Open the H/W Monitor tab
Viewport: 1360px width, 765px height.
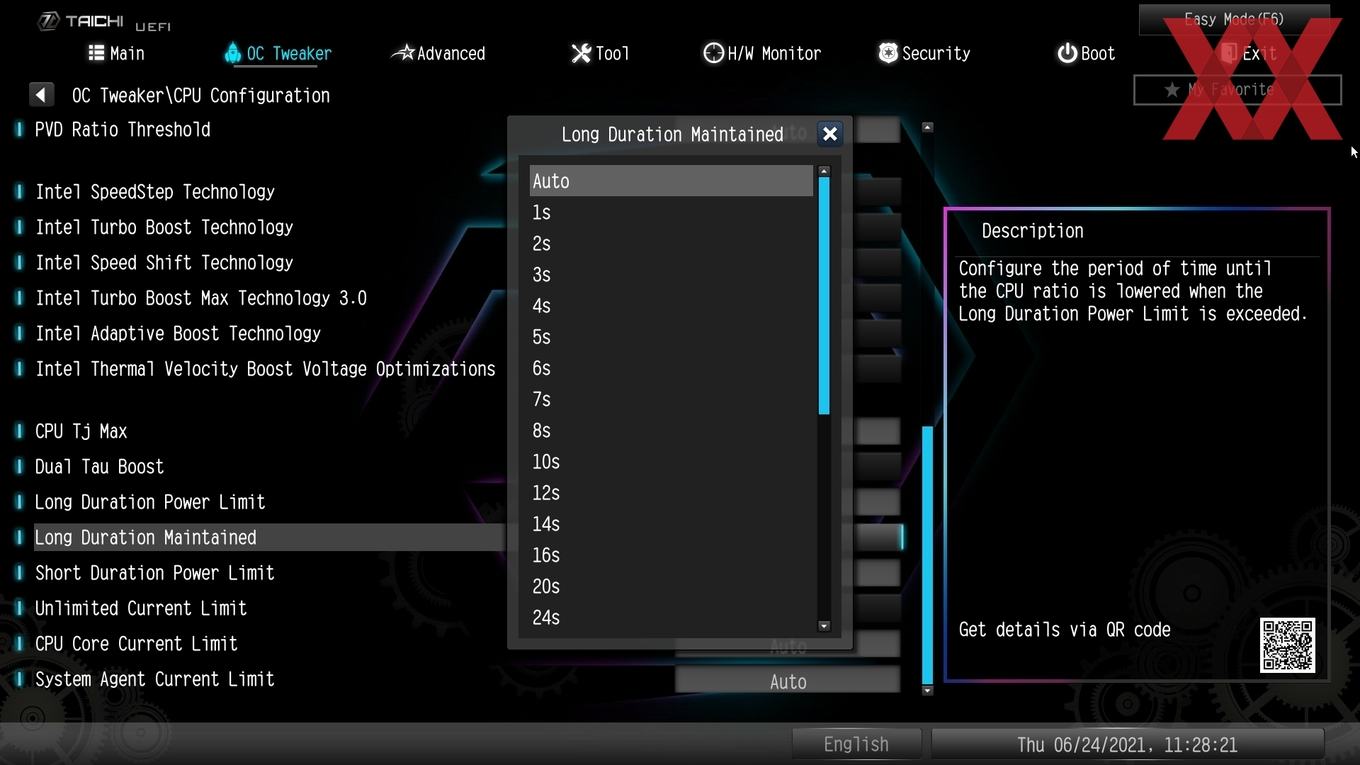762,53
